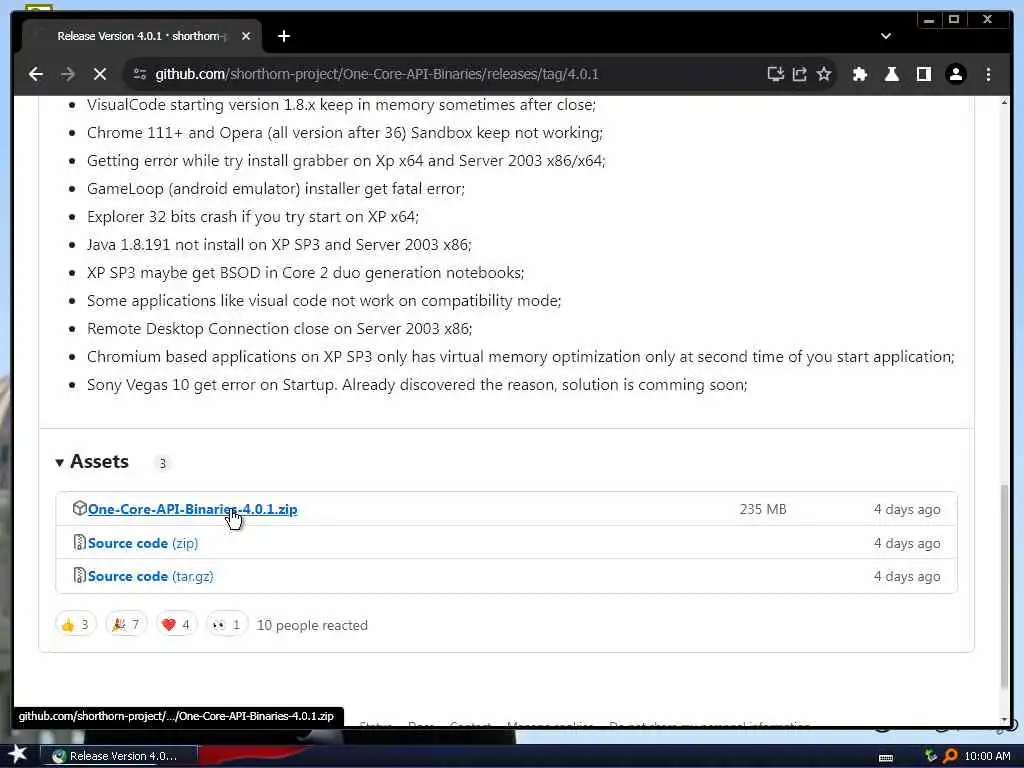Click the '10 people reacted' text
Image resolution: width=1024 pixels, height=768 pixels.
click(x=312, y=626)
